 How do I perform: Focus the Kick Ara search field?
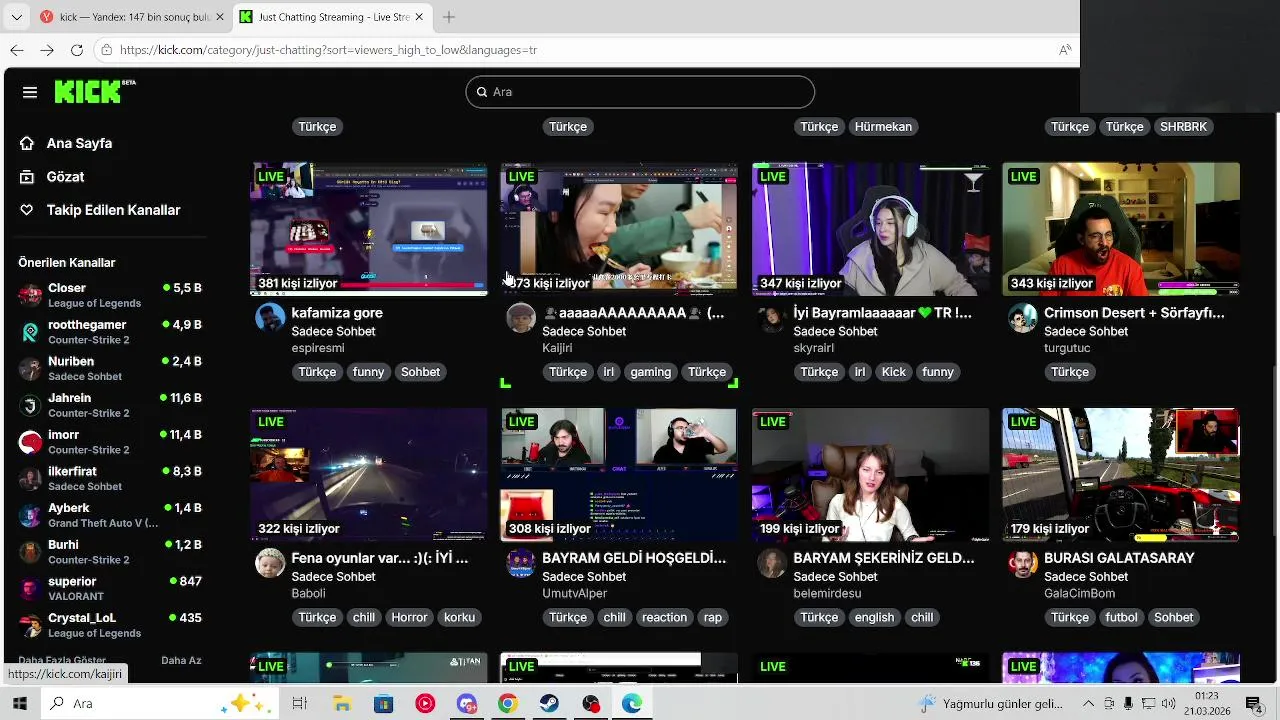(x=640, y=92)
